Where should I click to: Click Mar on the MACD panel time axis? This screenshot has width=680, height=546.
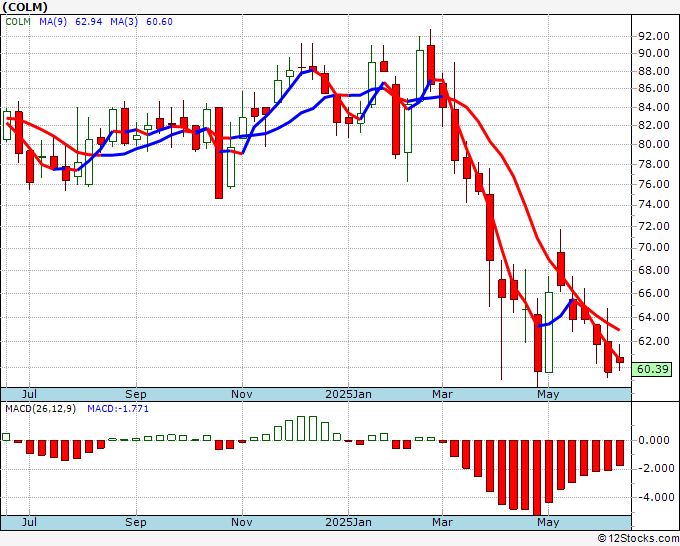[442, 522]
